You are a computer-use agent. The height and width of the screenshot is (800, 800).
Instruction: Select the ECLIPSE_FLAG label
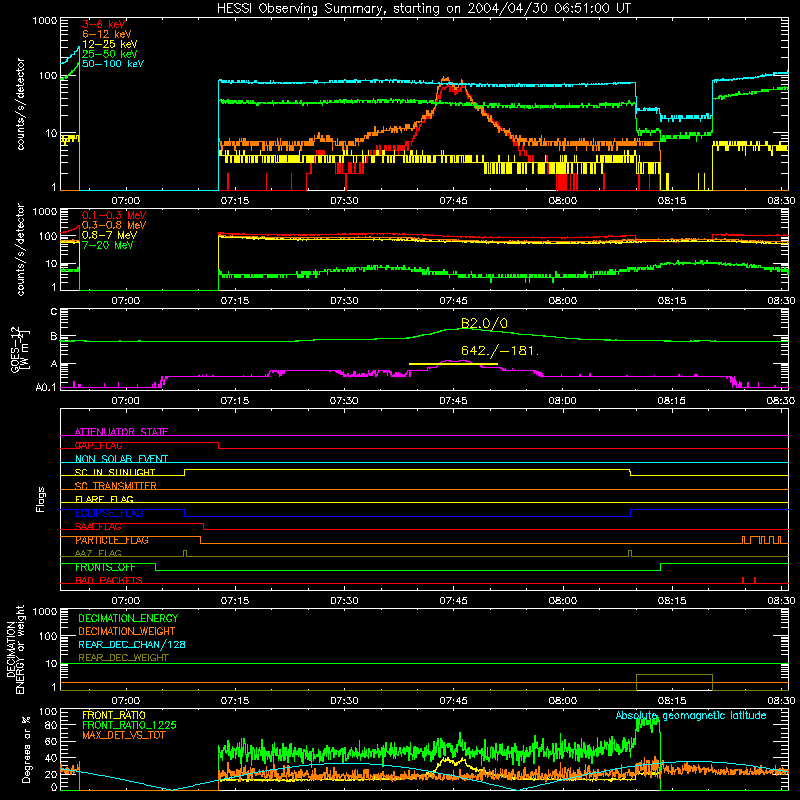tap(109, 513)
